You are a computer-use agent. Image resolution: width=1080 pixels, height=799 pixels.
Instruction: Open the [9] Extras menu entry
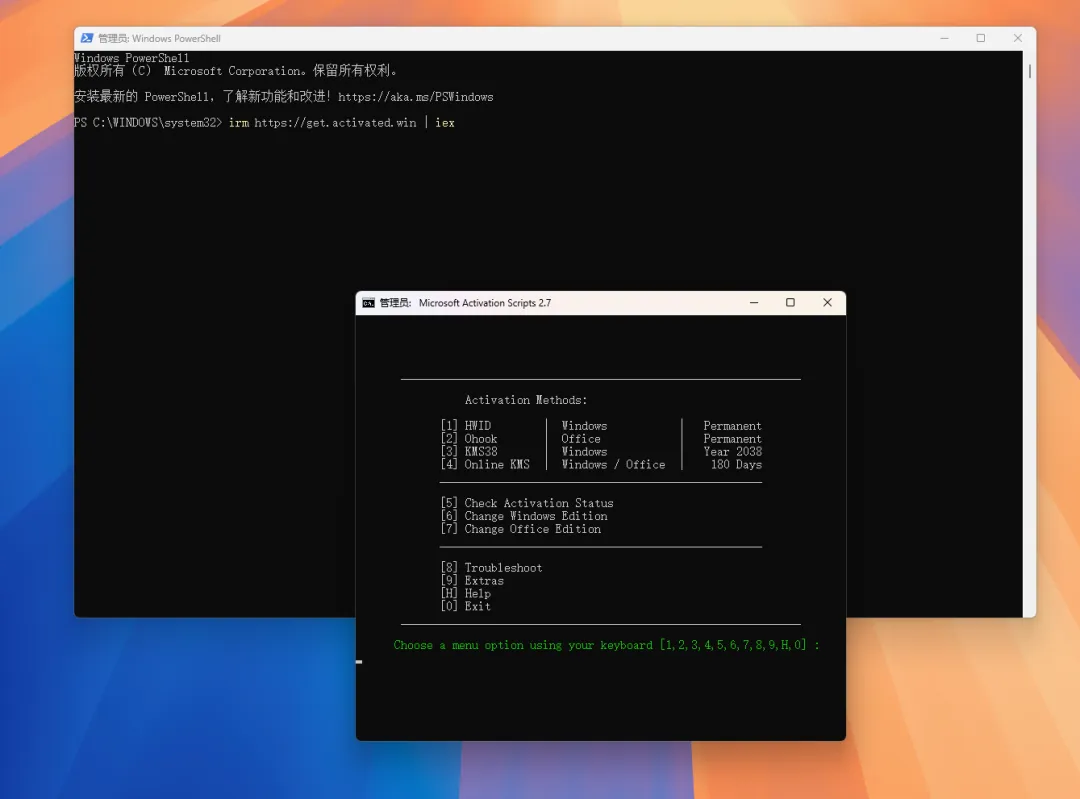[472, 581]
